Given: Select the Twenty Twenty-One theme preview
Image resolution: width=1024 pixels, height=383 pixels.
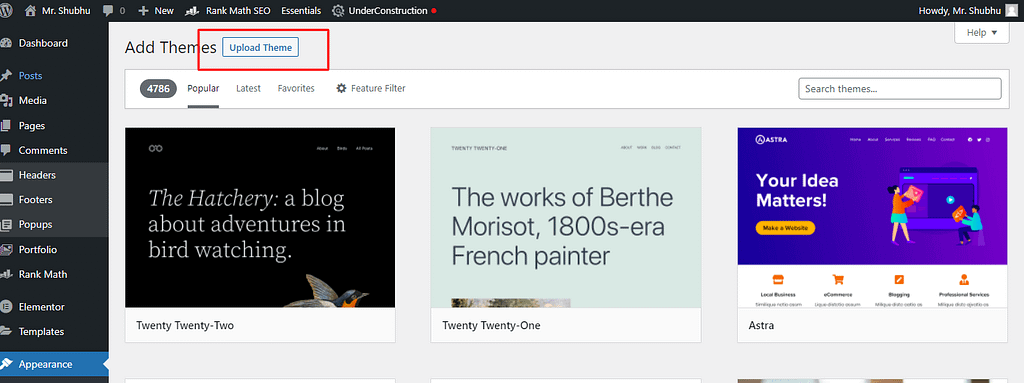Looking at the screenshot, I should click(566, 218).
